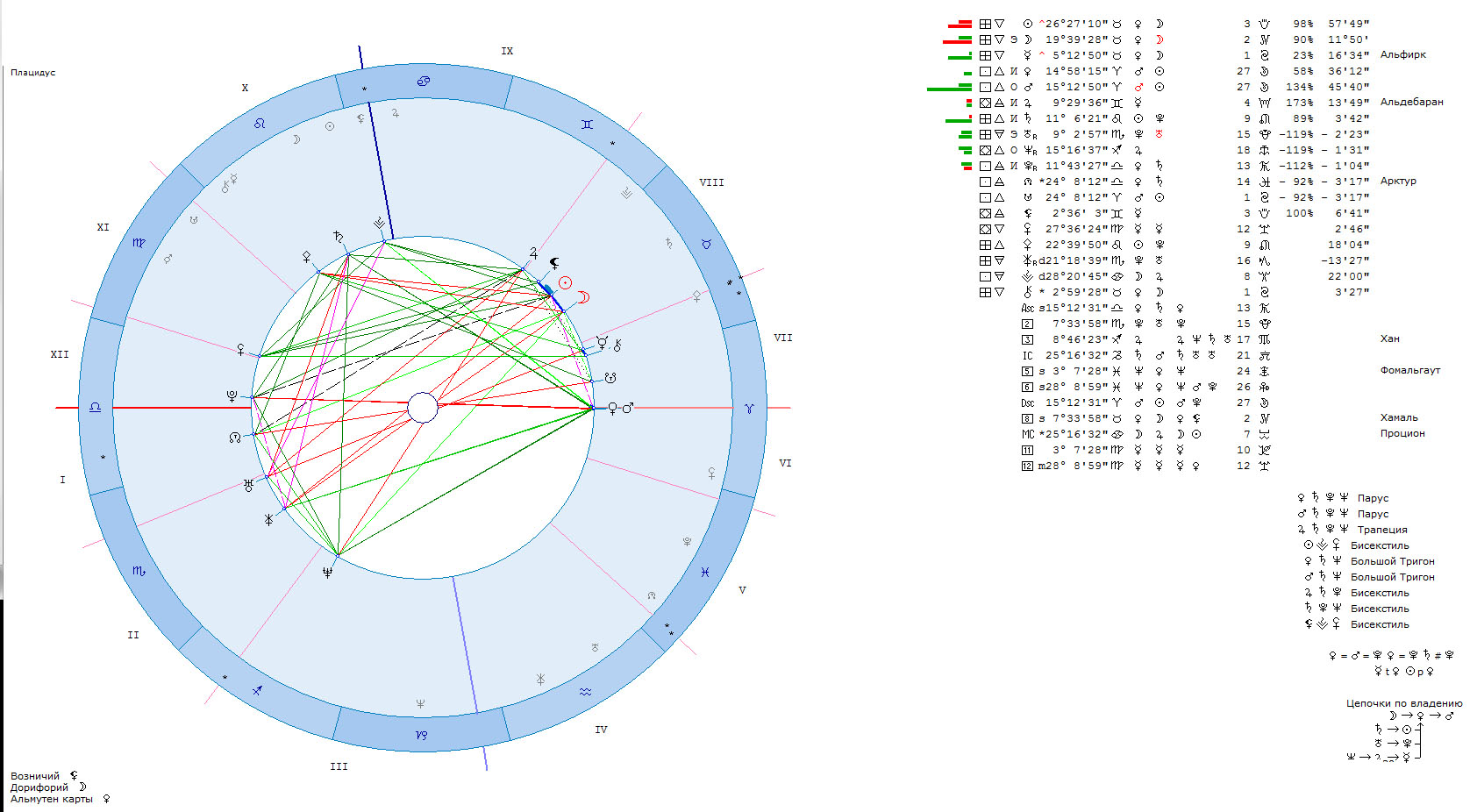The image size is (1477, 812).
Task: Select the Neptune trident glyph on inner wheel
Action: coord(327,573)
